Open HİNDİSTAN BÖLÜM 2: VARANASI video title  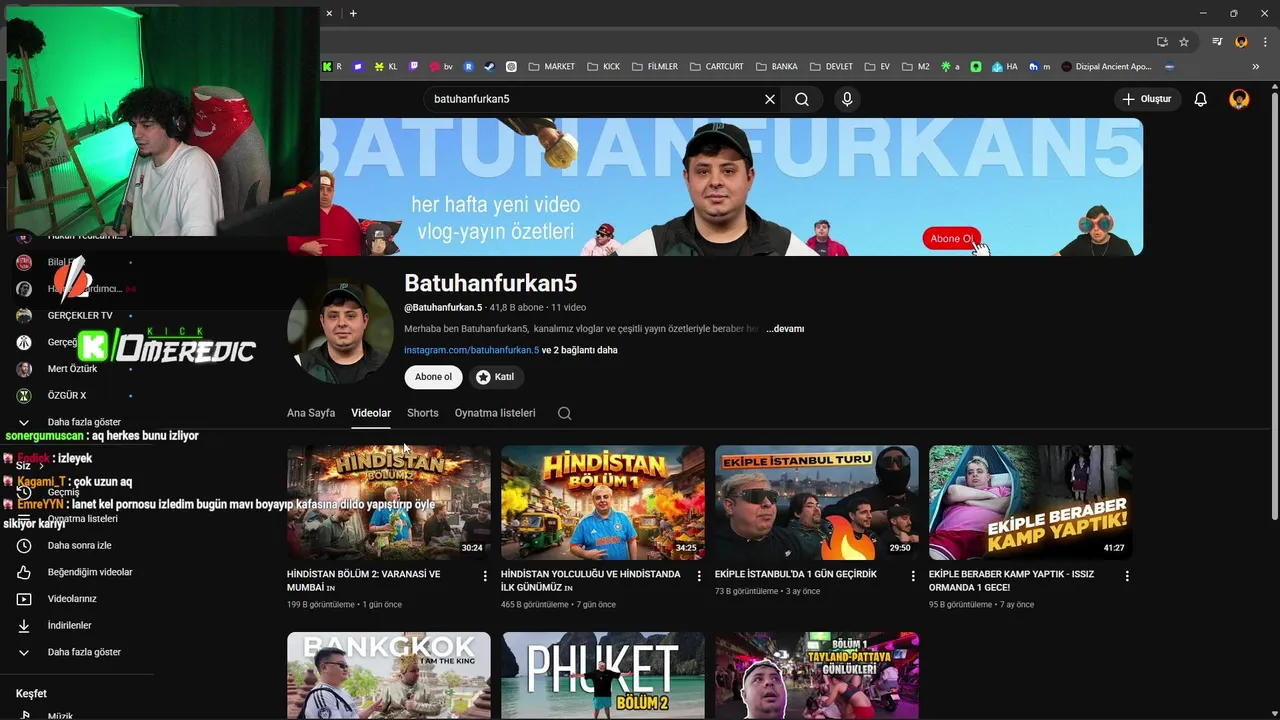[x=364, y=581]
